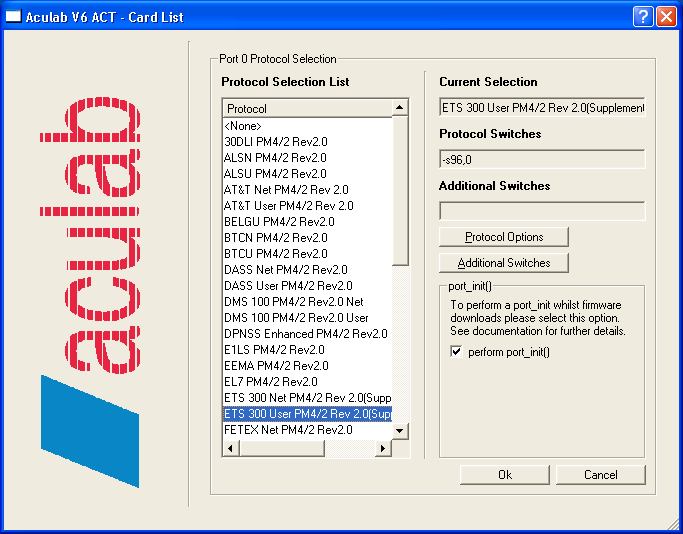This screenshot has height=534, width=683.
Task: Select EEMA PM4/2 Rev2.0 protocol
Action: coord(308,366)
